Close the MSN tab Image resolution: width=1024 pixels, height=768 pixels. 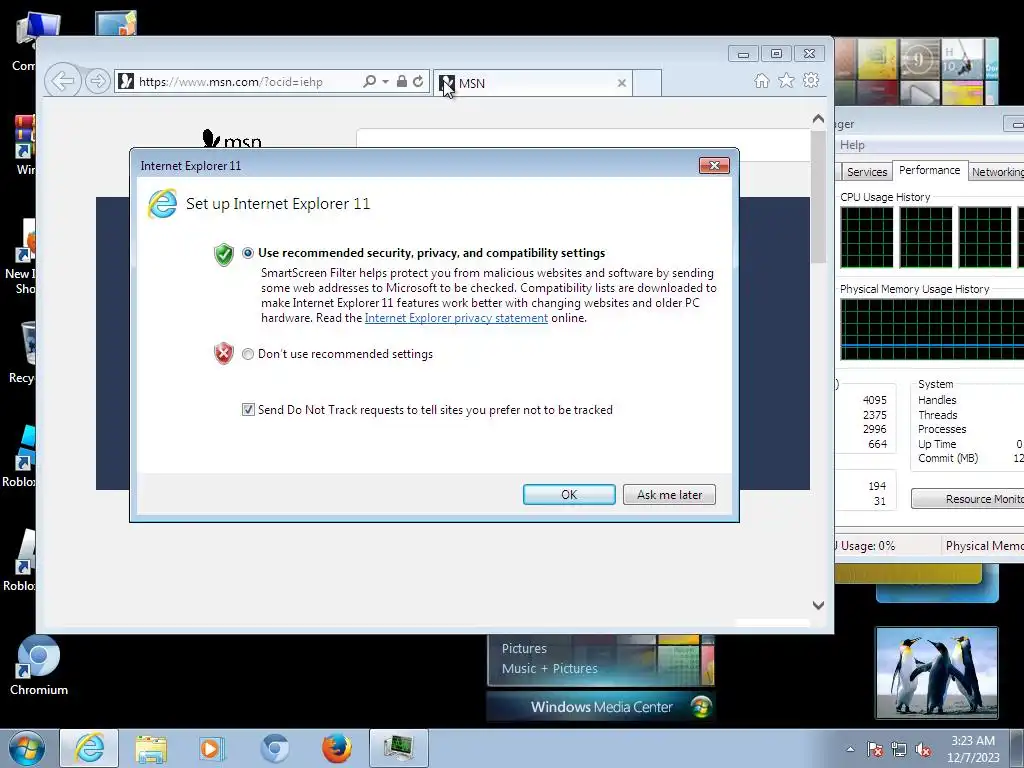(622, 83)
